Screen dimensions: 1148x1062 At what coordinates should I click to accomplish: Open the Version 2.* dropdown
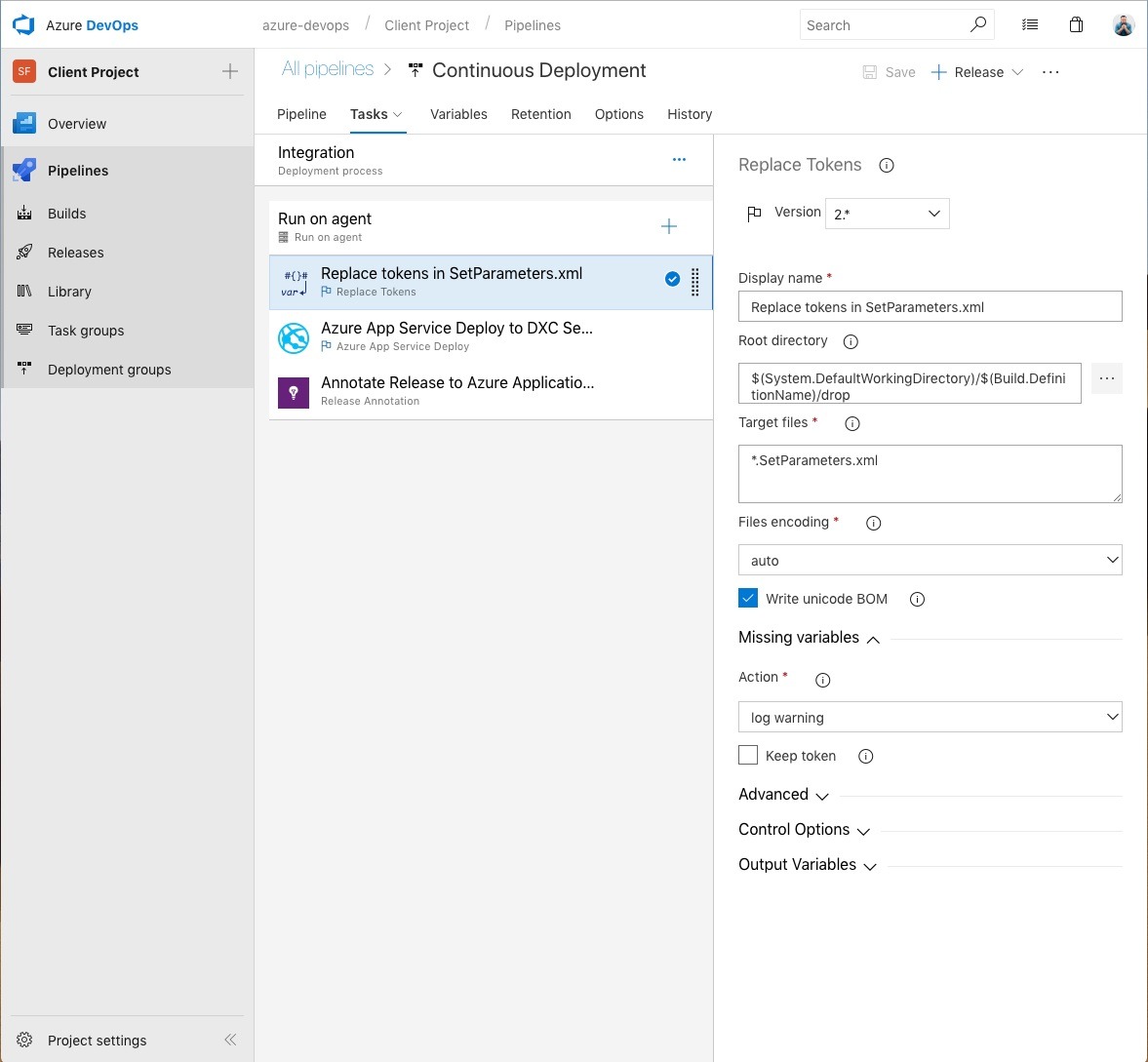pos(887,214)
